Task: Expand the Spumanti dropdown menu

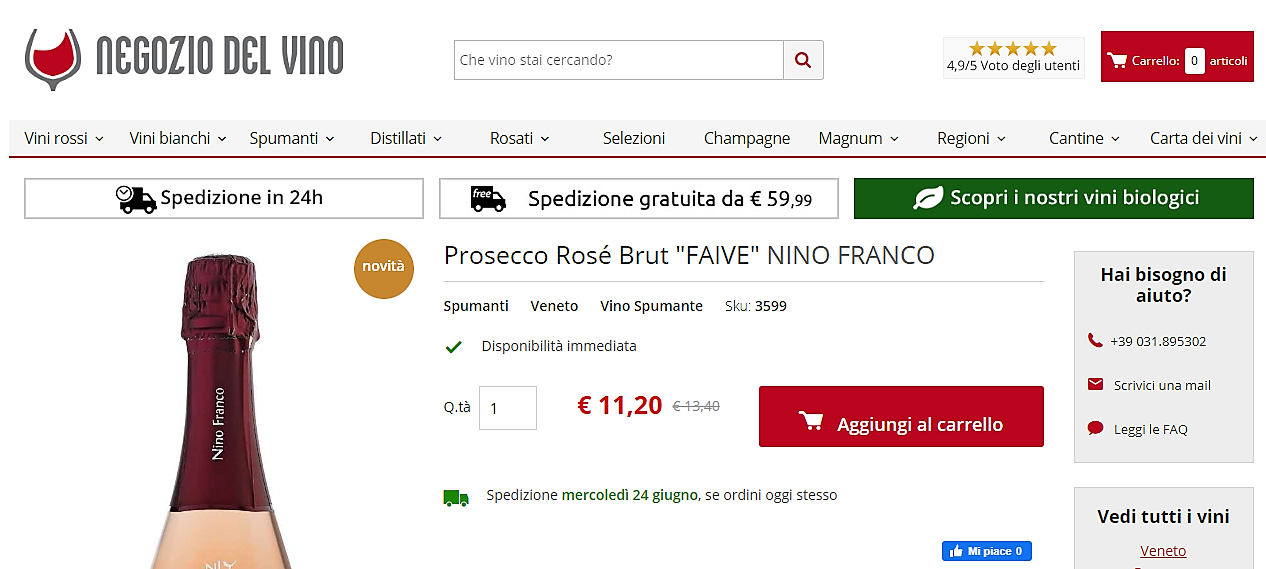Action: (292, 138)
